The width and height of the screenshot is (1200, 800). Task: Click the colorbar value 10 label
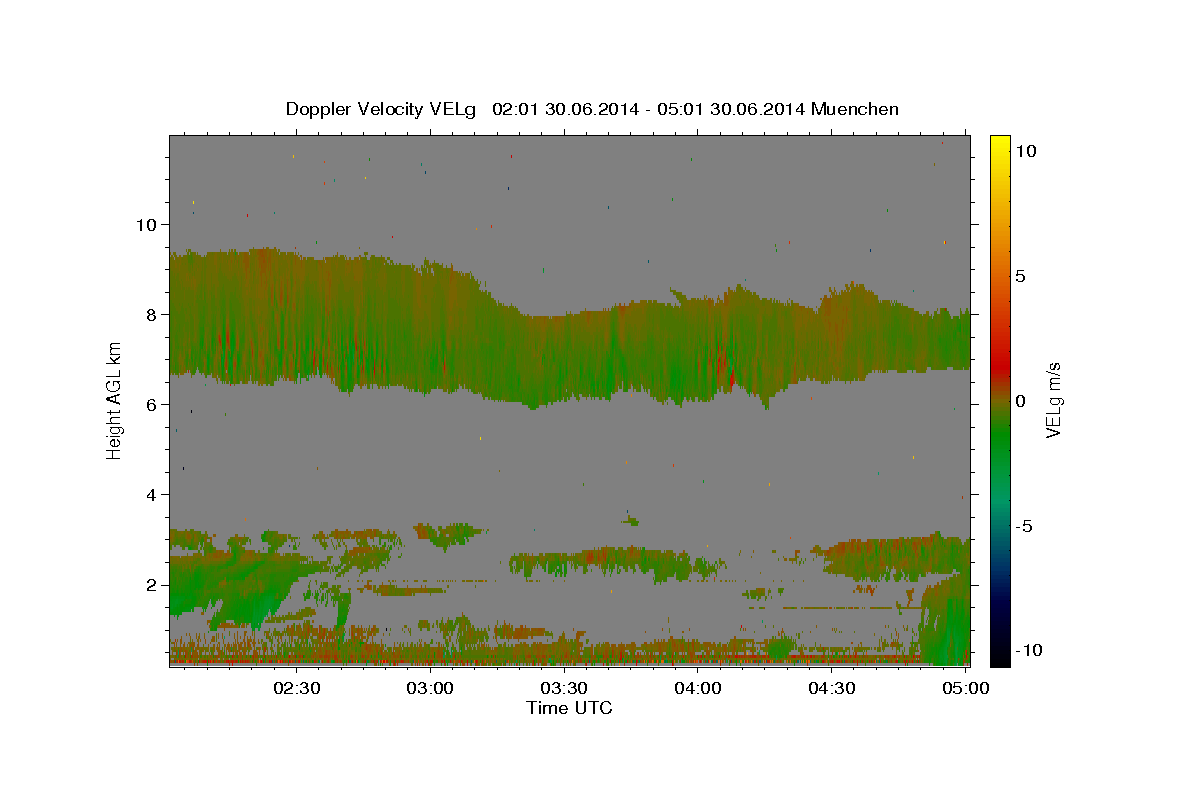tap(1025, 151)
